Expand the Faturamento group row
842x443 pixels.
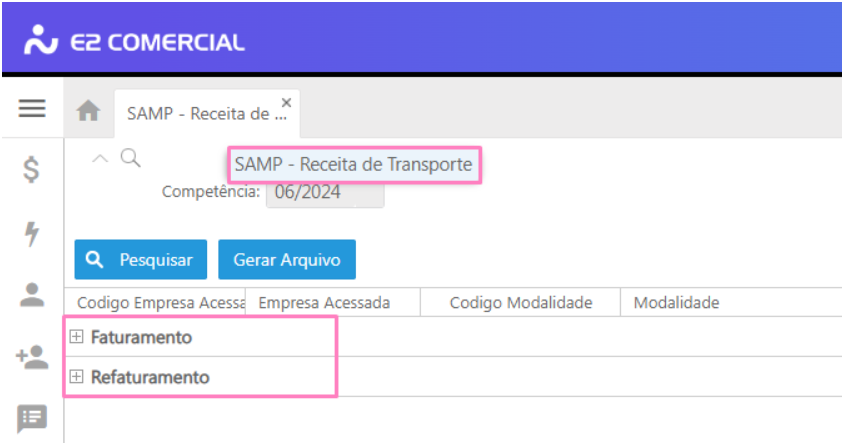tap(76, 337)
